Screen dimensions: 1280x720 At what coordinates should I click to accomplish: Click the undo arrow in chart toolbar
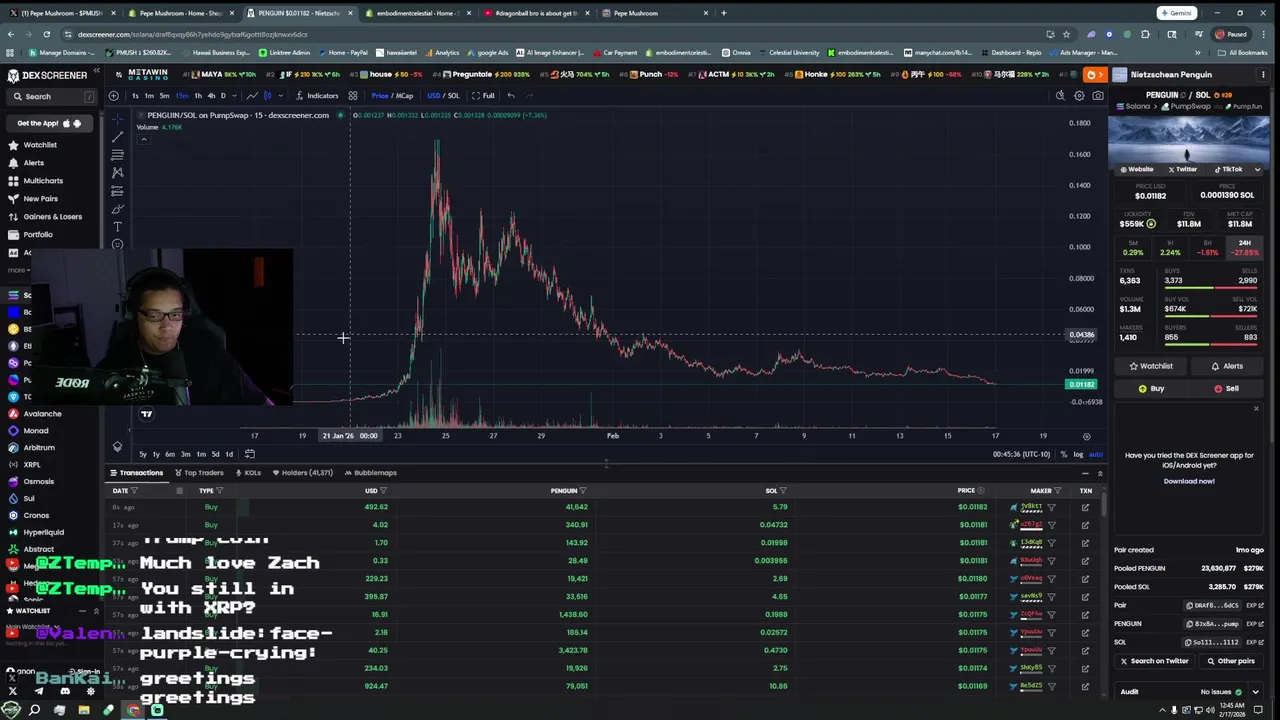point(511,96)
